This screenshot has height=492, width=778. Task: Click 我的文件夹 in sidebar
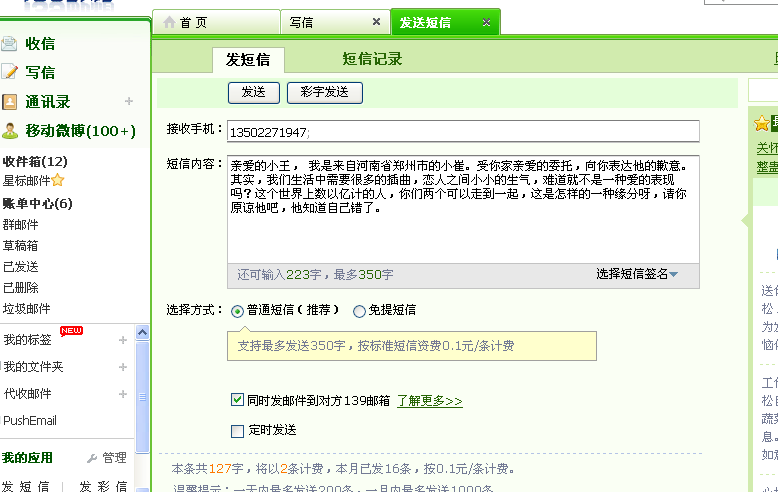point(34,367)
